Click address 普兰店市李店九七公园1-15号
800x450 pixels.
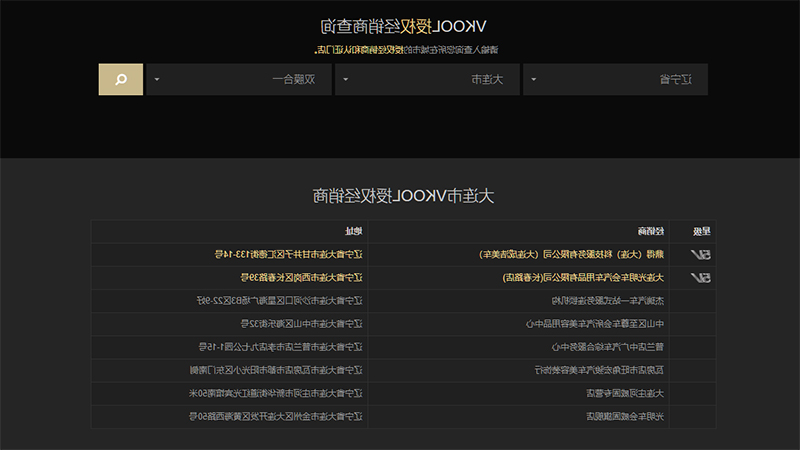click(x=280, y=347)
